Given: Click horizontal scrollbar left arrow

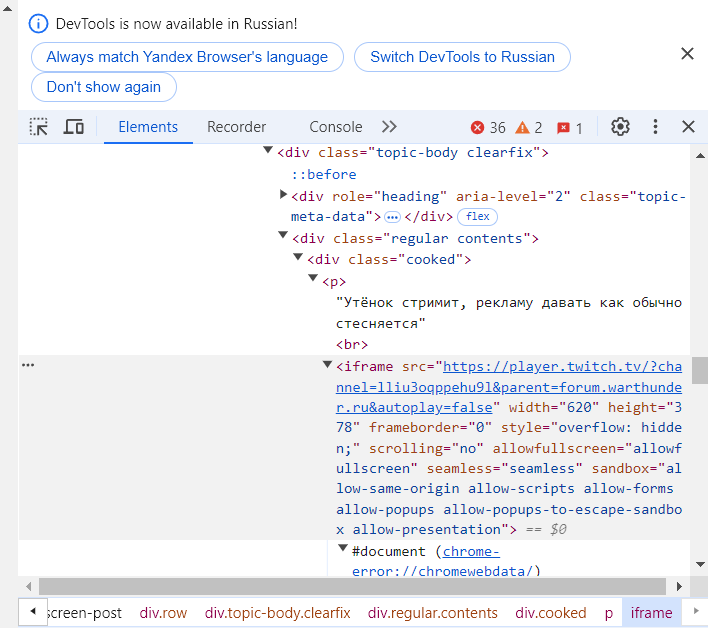Looking at the screenshot, I should tap(28, 586).
